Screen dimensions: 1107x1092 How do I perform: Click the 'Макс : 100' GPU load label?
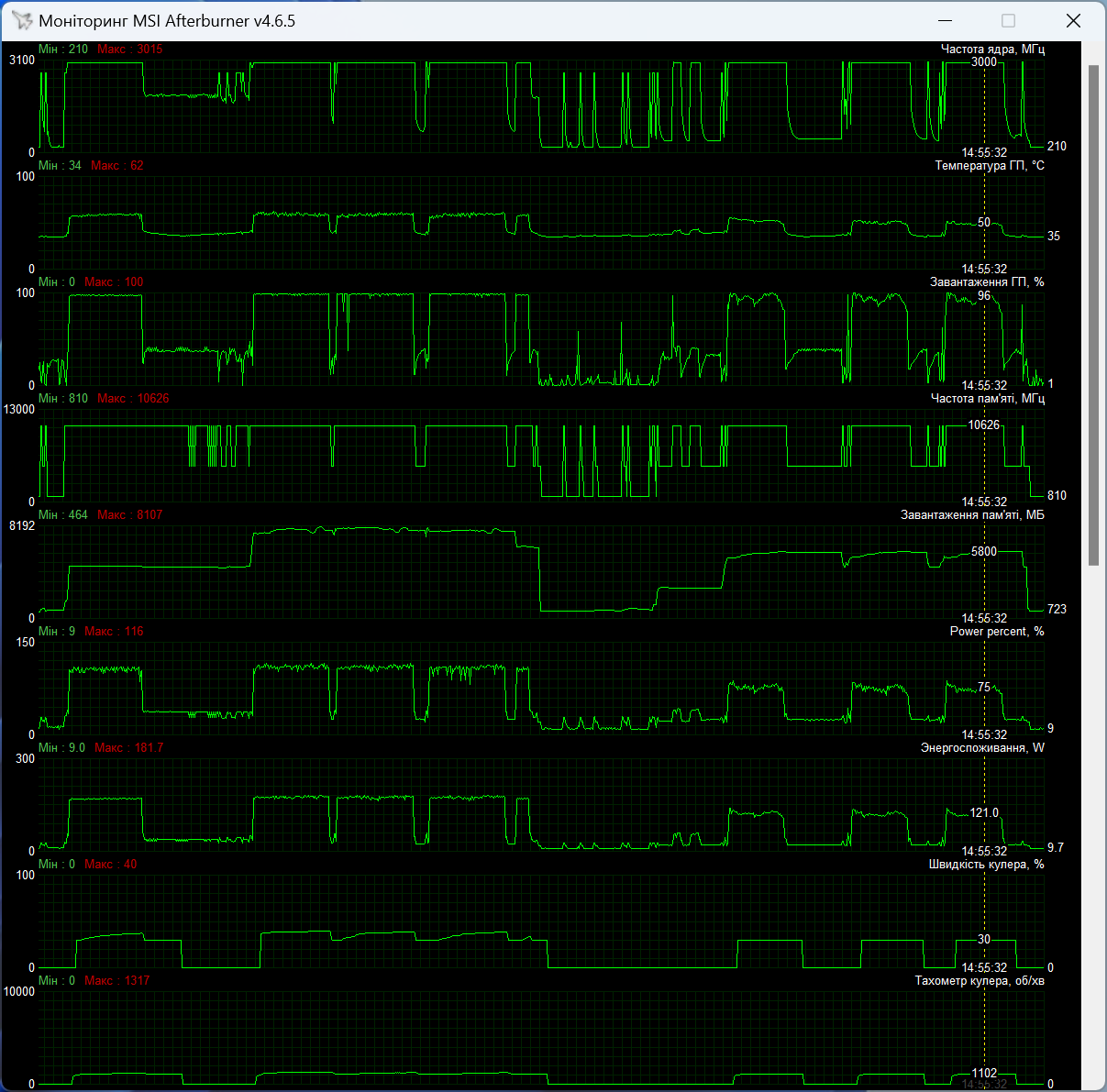(x=114, y=282)
